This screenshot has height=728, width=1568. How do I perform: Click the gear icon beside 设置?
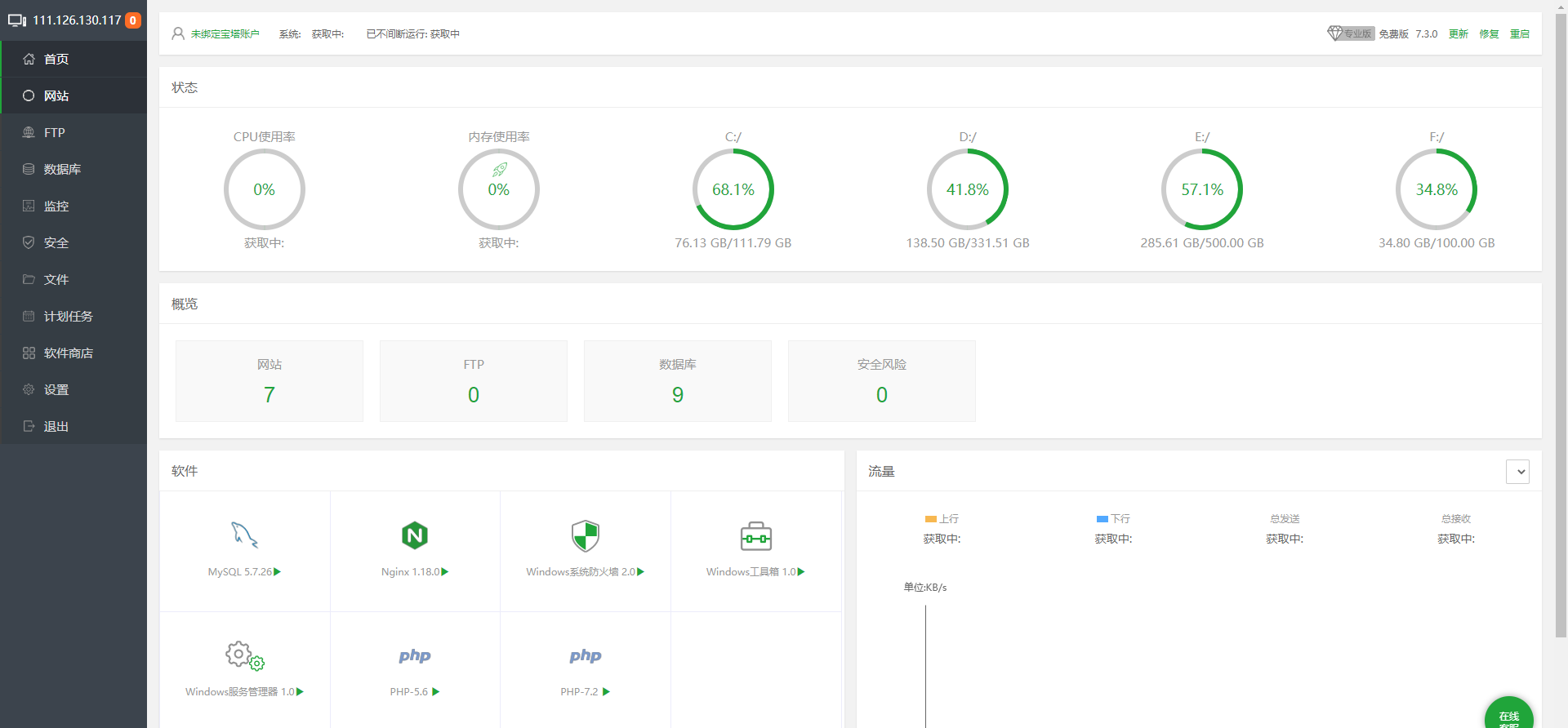pyautogui.click(x=29, y=389)
